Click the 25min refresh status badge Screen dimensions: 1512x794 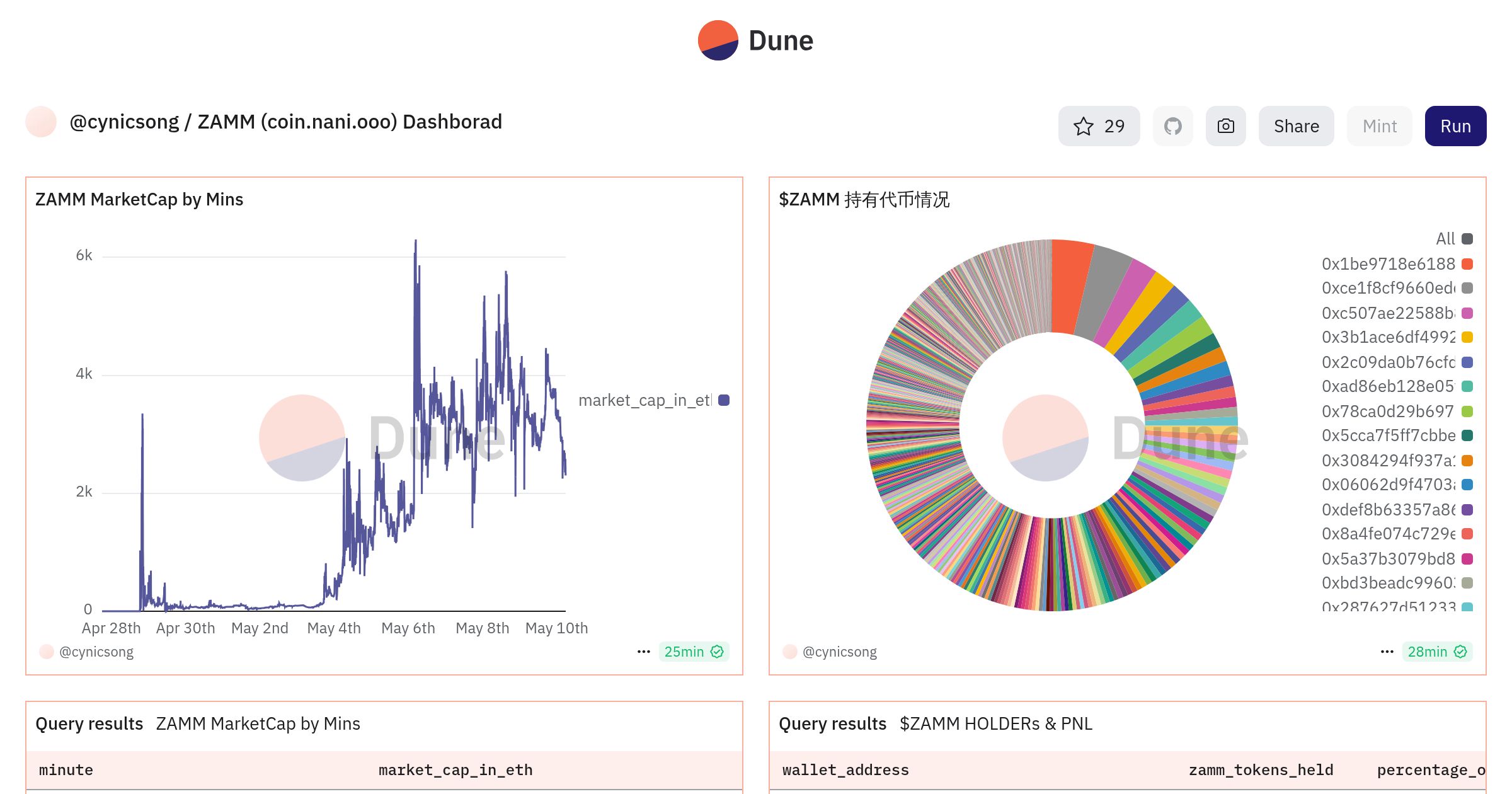pyautogui.click(x=694, y=652)
